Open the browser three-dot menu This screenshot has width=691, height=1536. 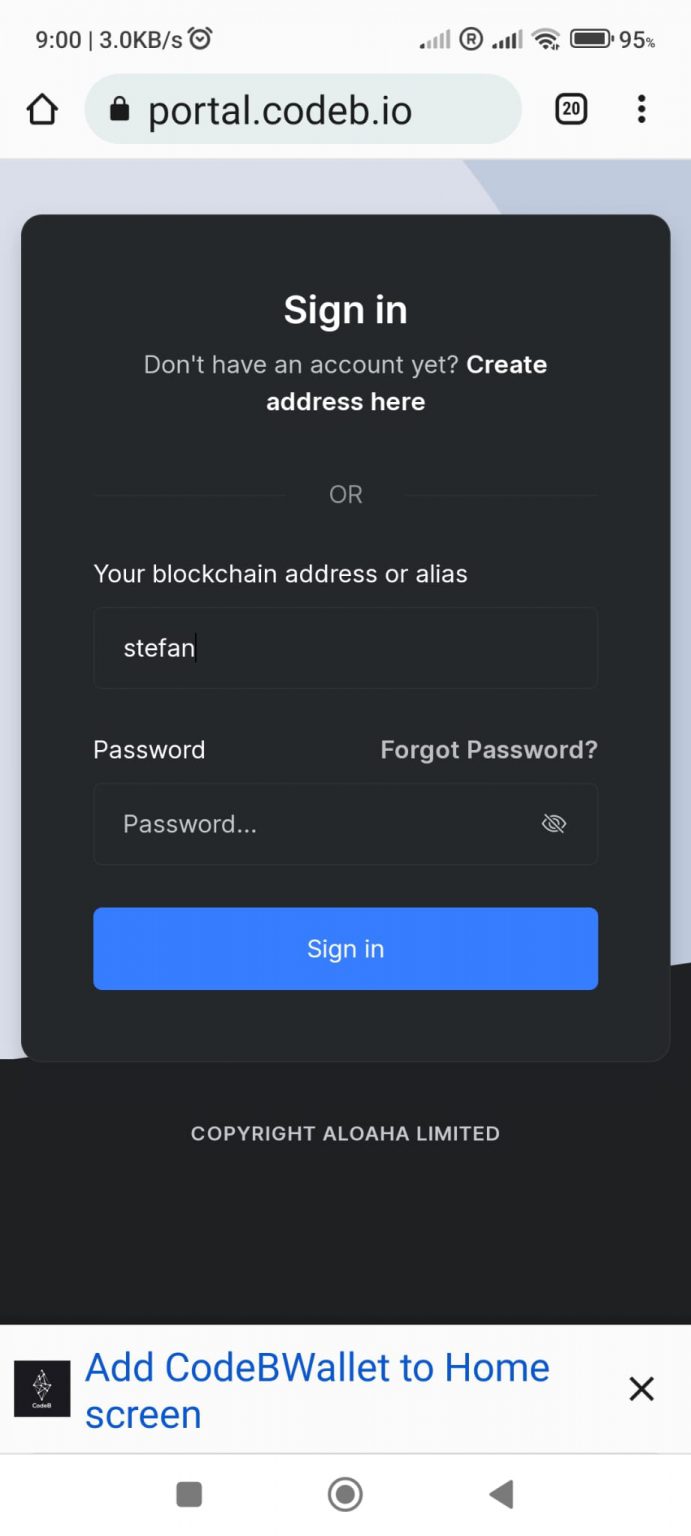pyautogui.click(x=641, y=109)
